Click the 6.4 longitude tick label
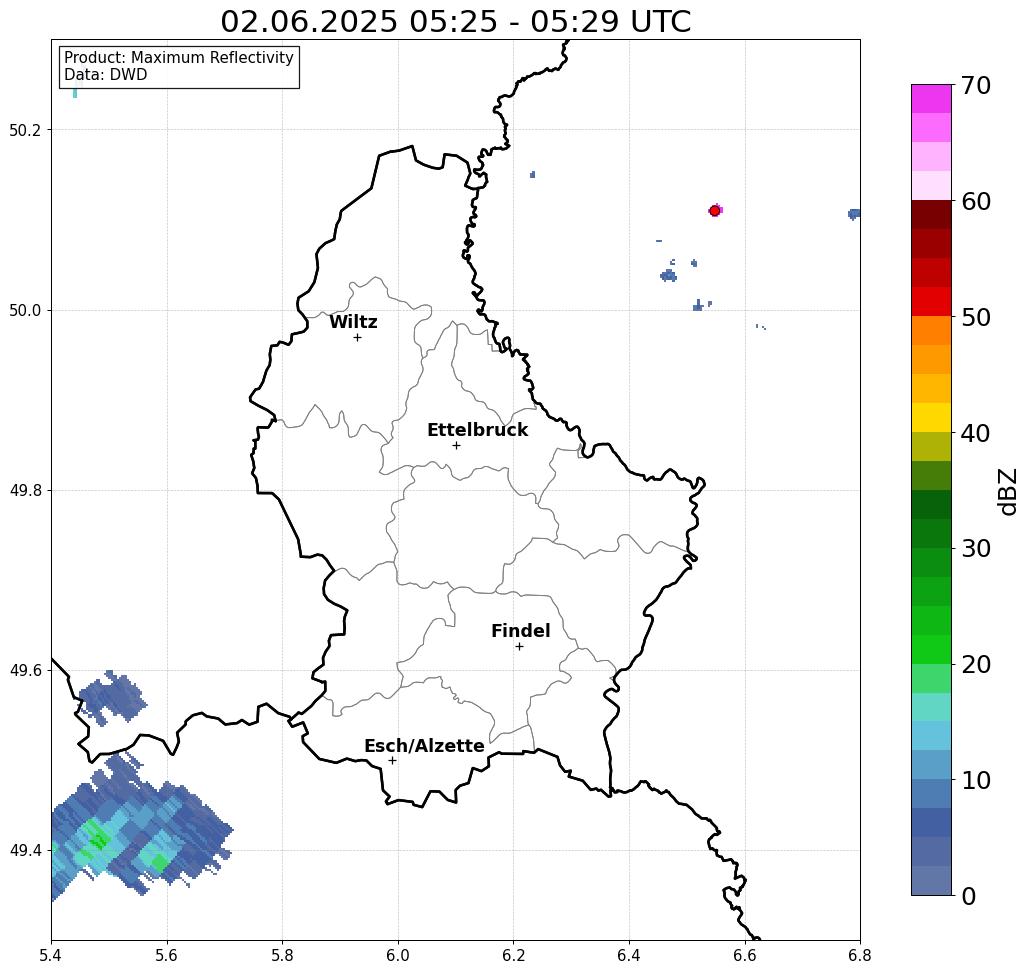The image size is (1029, 973). pyautogui.click(x=629, y=955)
